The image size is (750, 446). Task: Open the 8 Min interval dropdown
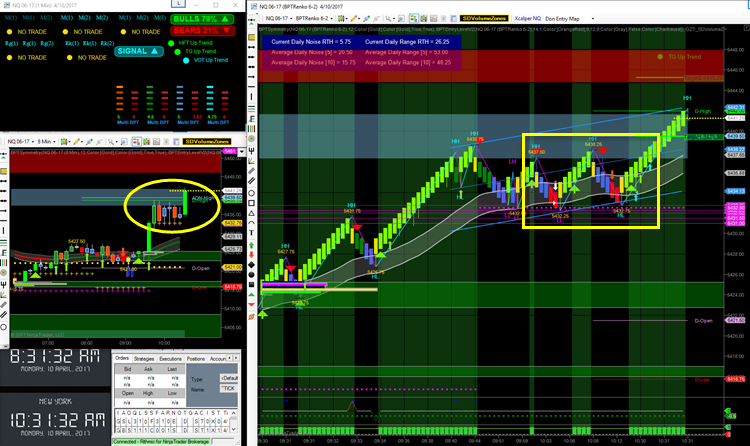pyautogui.click(x=46, y=142)
